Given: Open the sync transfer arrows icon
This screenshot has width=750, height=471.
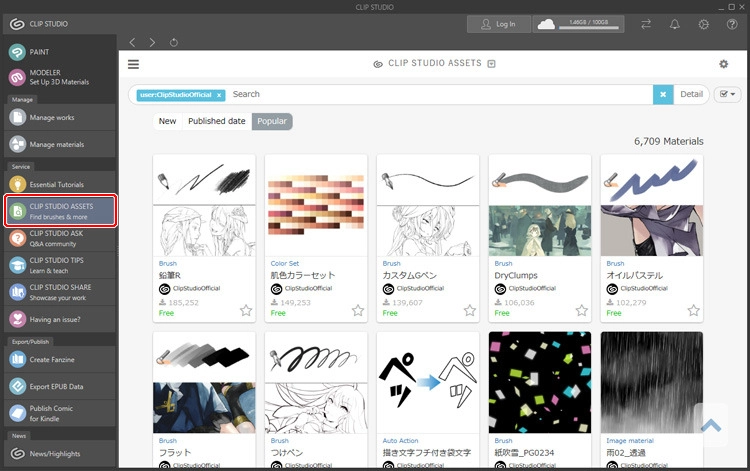Looking at the screenshot, I should point(646,24).
